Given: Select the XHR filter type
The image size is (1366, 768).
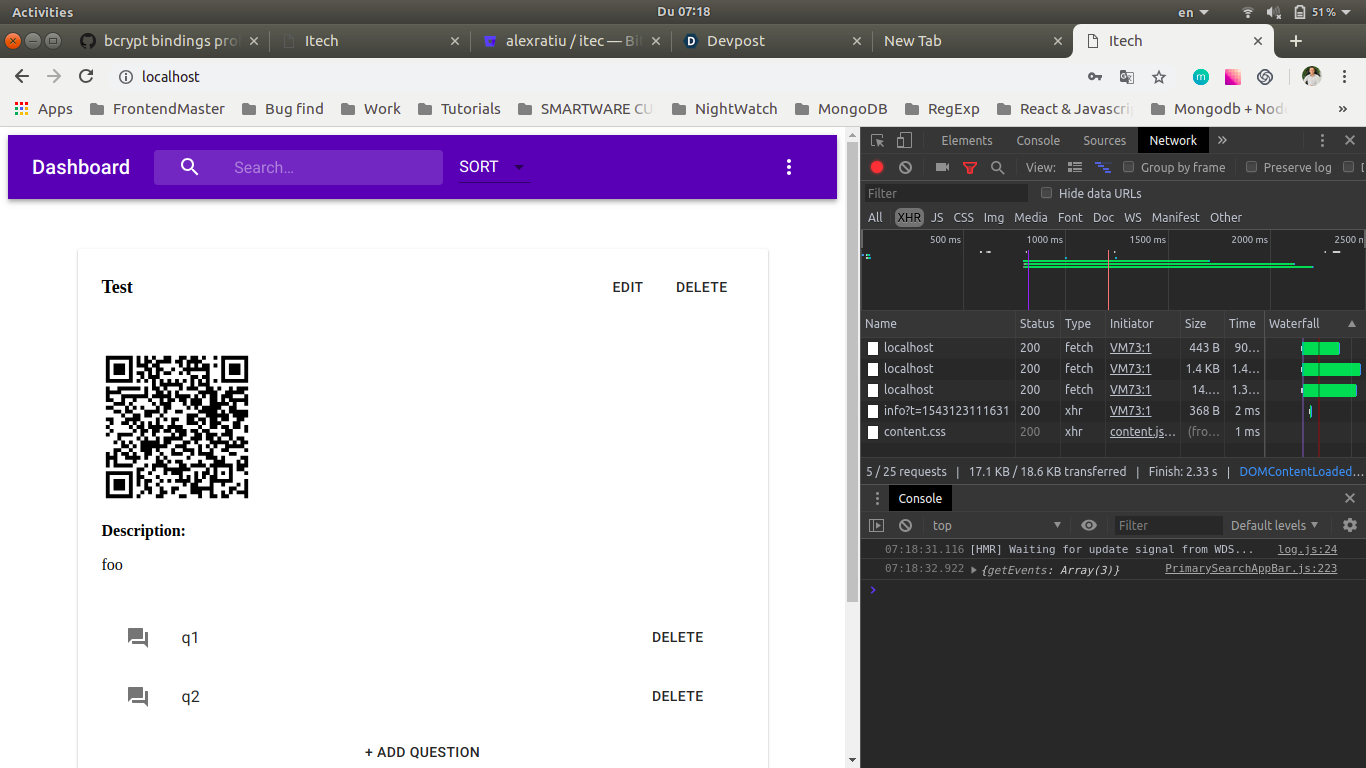Looking at the screenshot, I should click(x=909, y=217).
